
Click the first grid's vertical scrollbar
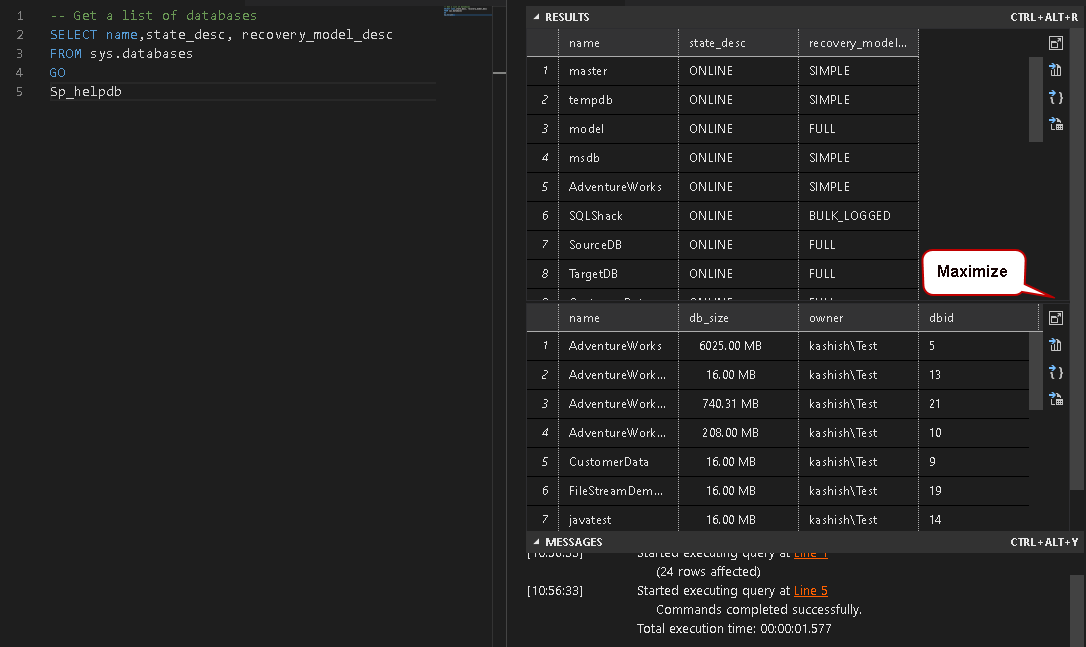coord(1034,99)
